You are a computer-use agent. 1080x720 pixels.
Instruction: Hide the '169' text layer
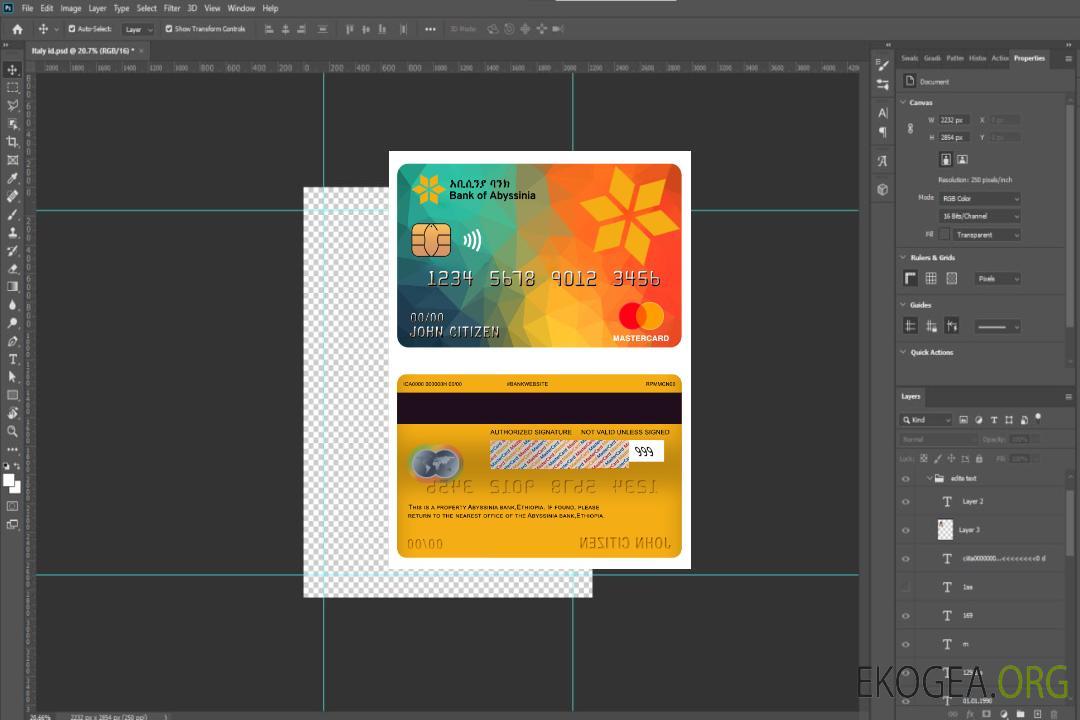[x=906, y=616]
